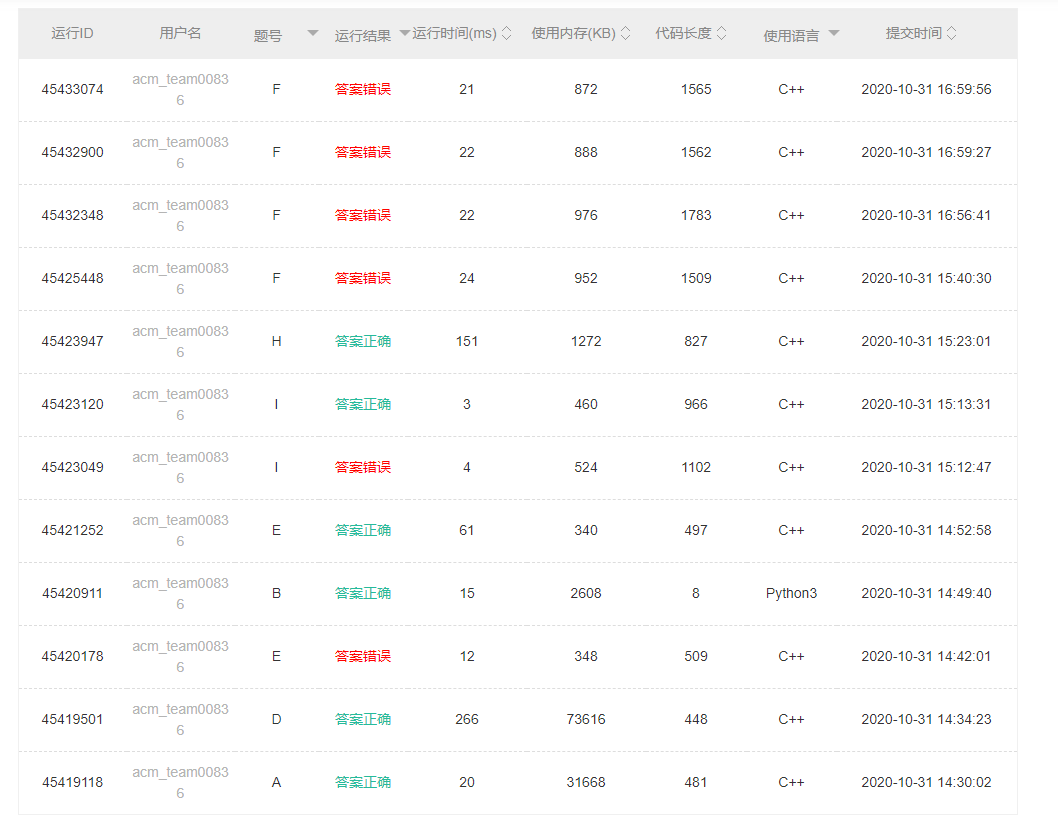Click the sort icon next to 使用内存(KB)

click(625, 33)
